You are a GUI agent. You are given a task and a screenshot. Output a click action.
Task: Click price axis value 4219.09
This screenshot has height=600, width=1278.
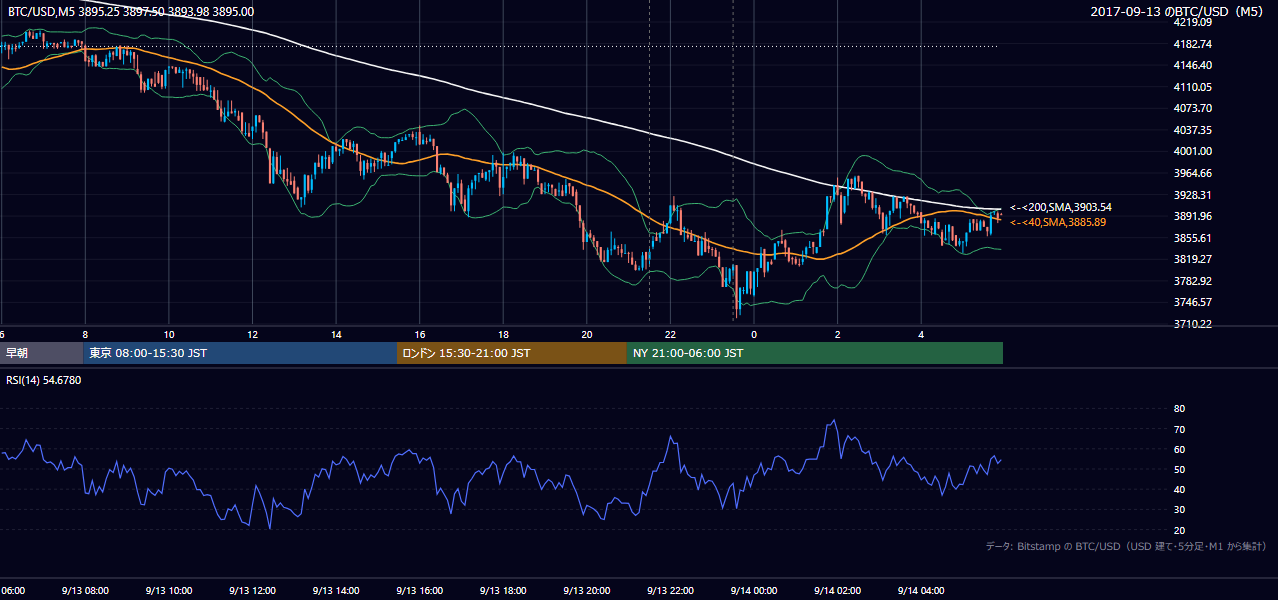[x=1193, y=22]
